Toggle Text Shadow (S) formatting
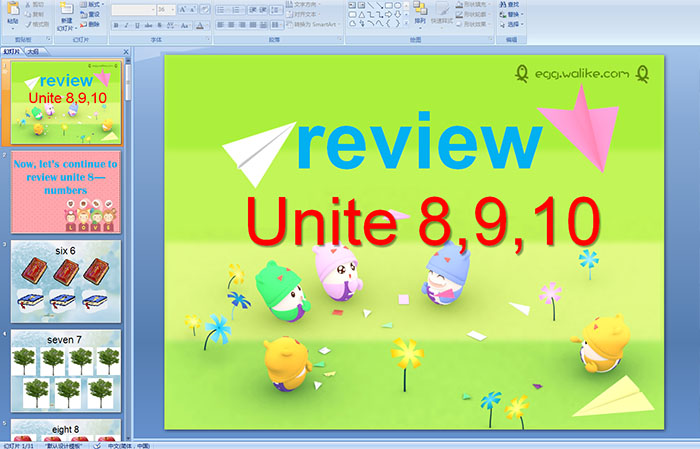The width and height of the screenshot is (700, 449). 159,25
